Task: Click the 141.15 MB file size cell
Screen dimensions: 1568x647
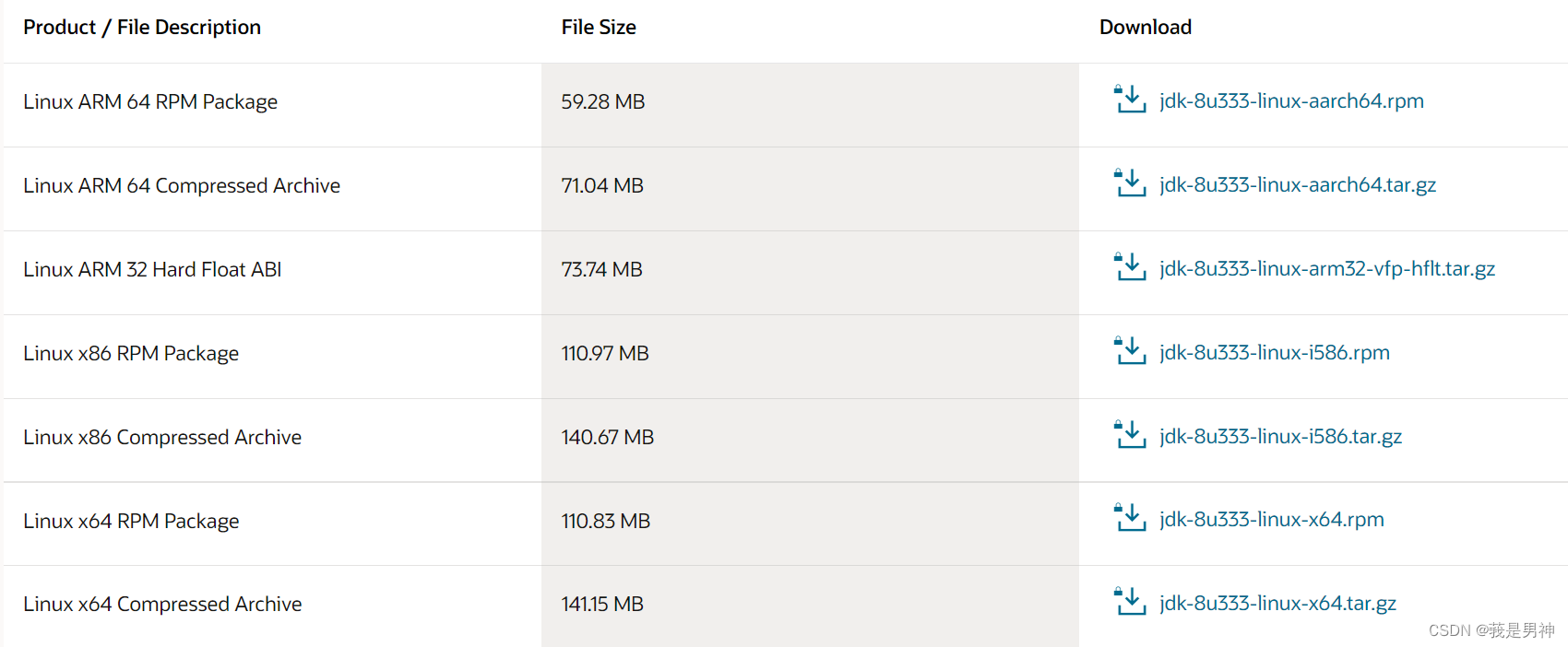Action: click(602, 604)
